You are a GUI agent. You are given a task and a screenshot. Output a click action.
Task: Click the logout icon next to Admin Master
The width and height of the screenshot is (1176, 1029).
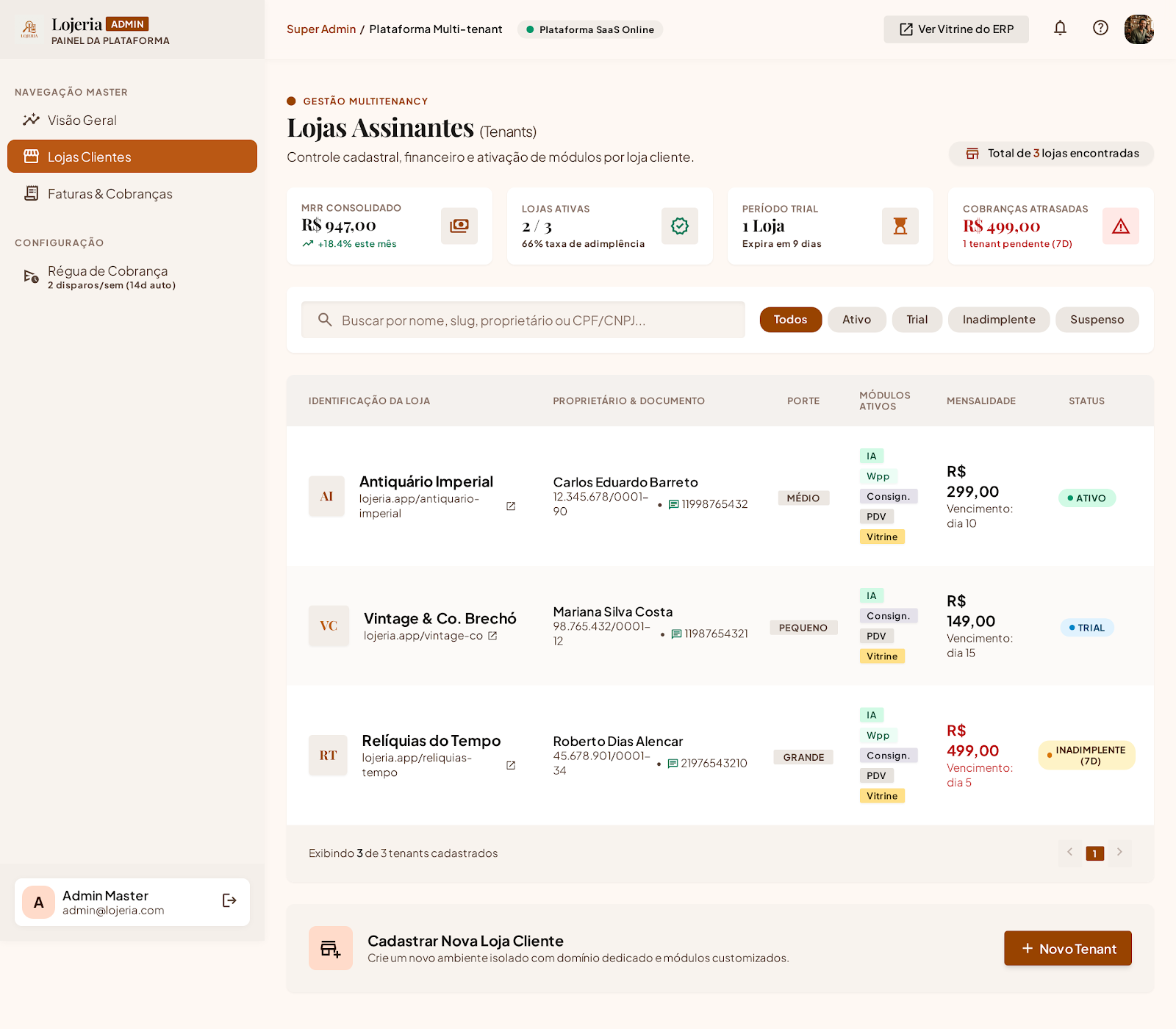(x=229, y=901)
